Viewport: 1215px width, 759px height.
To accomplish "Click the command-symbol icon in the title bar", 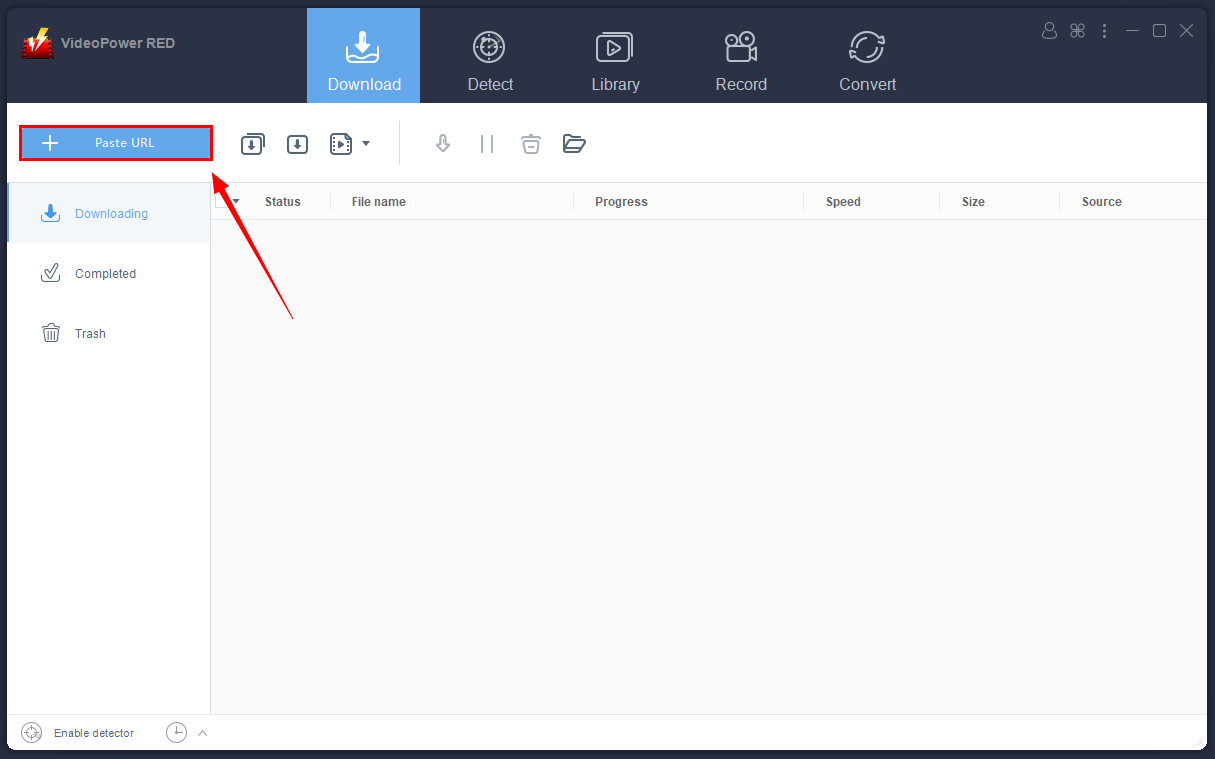I will point(1077,31).
